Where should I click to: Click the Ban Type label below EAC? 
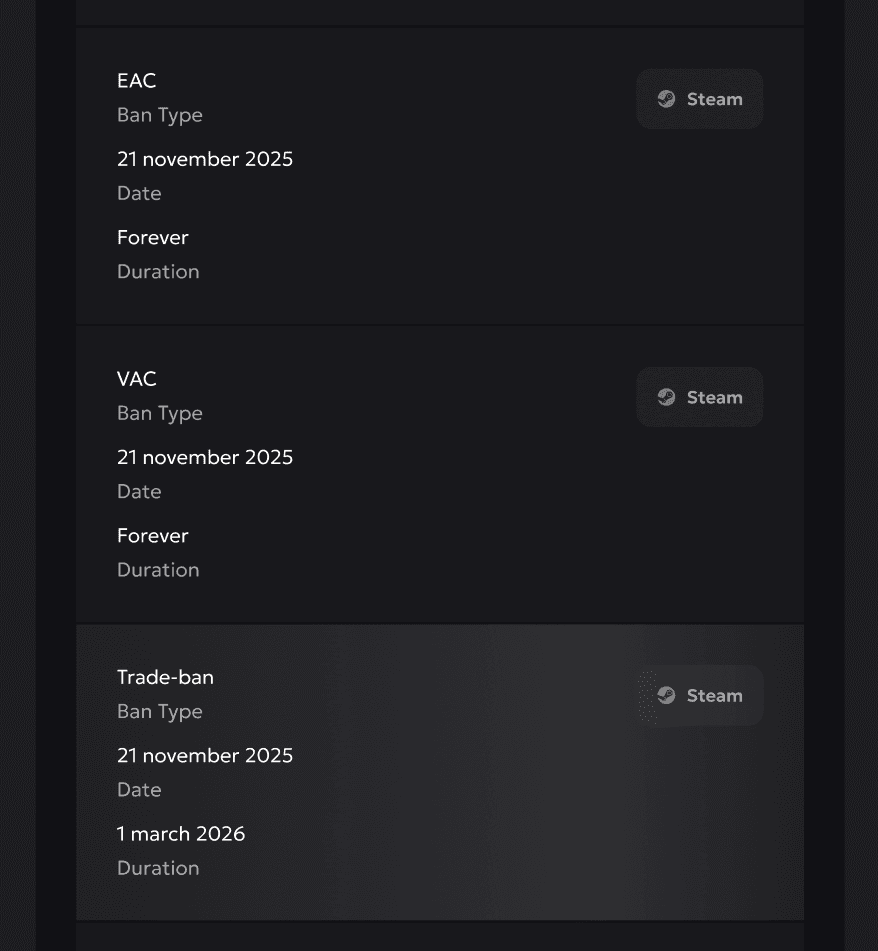click(x=159, y=115)
